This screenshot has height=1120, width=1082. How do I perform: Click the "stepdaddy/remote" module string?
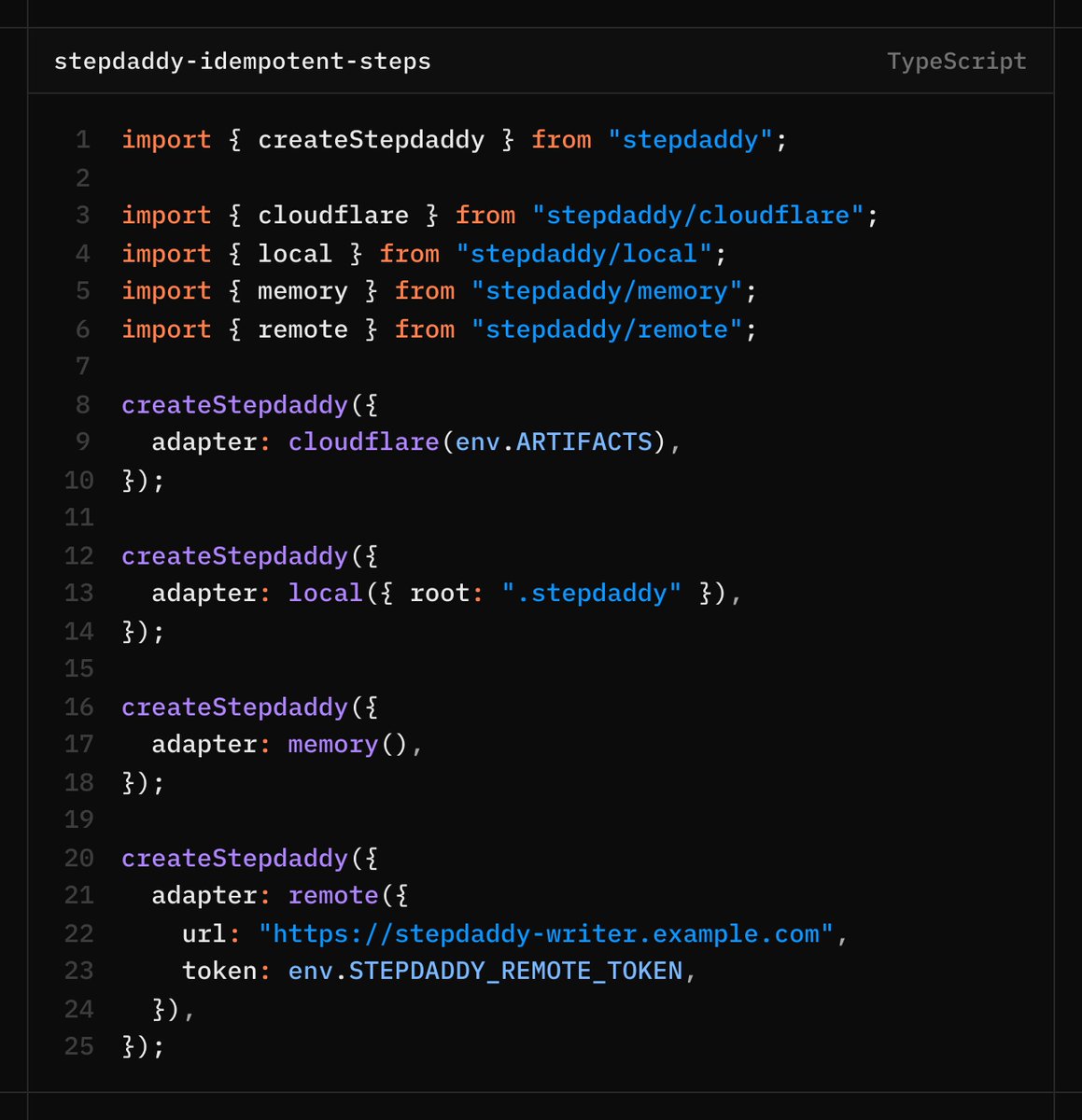pos(607,329)
